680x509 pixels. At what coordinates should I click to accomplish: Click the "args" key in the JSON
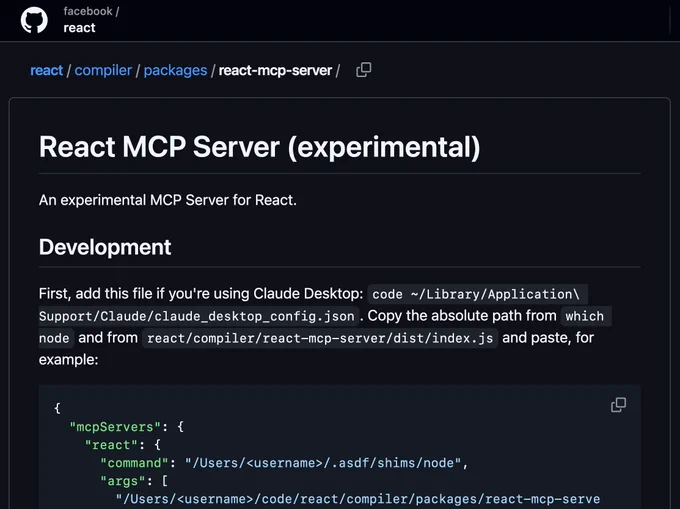point(122,481)
